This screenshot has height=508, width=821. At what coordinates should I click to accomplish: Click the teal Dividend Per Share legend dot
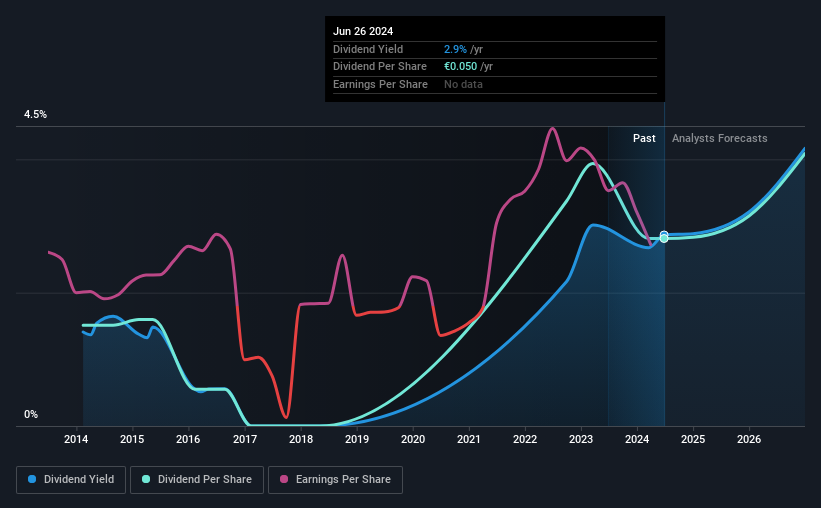click(x=146, y=479)
